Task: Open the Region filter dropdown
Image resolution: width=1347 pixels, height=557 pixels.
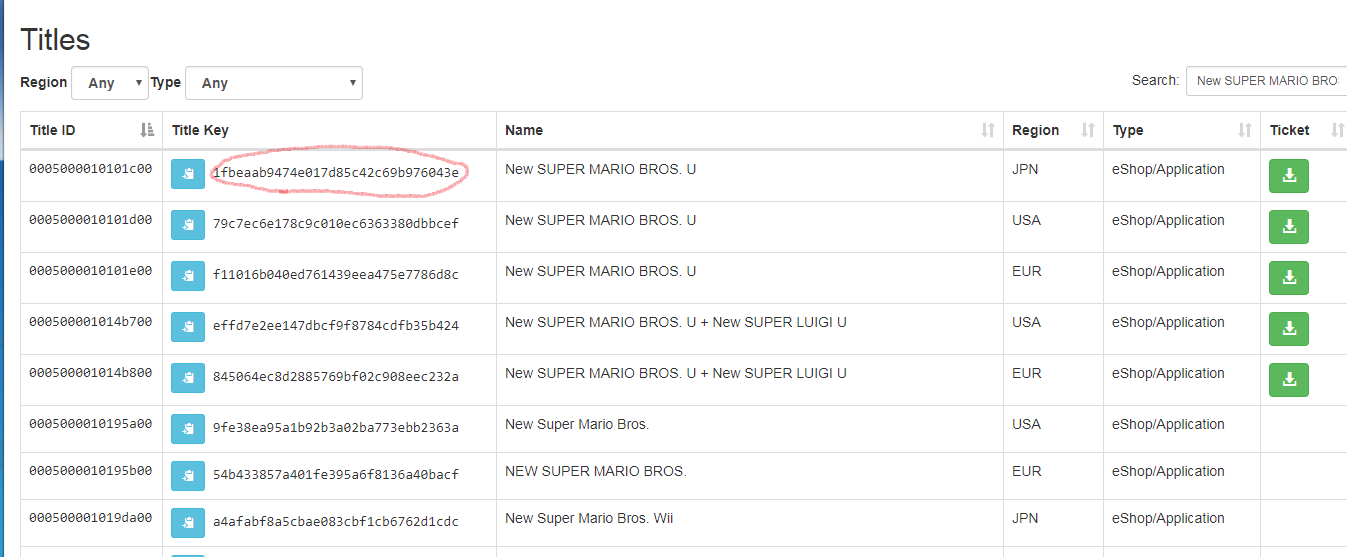Action: point(110,83)
